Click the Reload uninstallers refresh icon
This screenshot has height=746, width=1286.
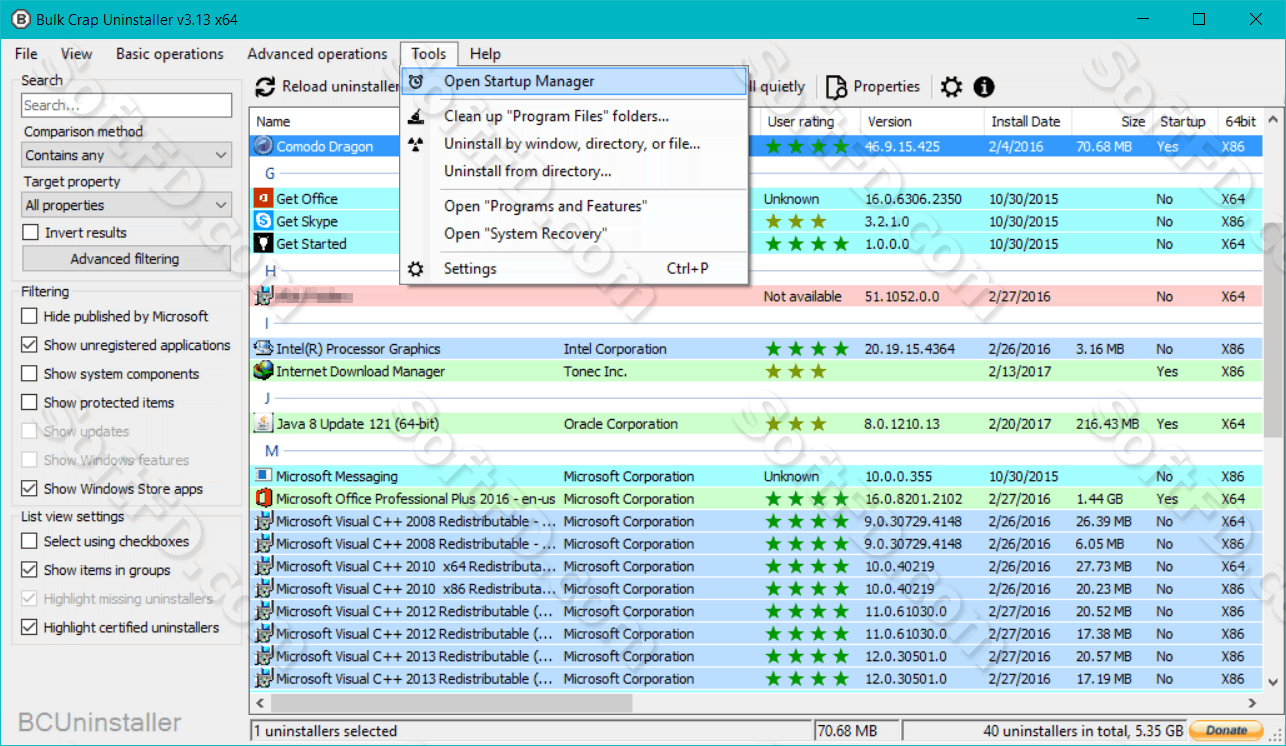point(265,87)
